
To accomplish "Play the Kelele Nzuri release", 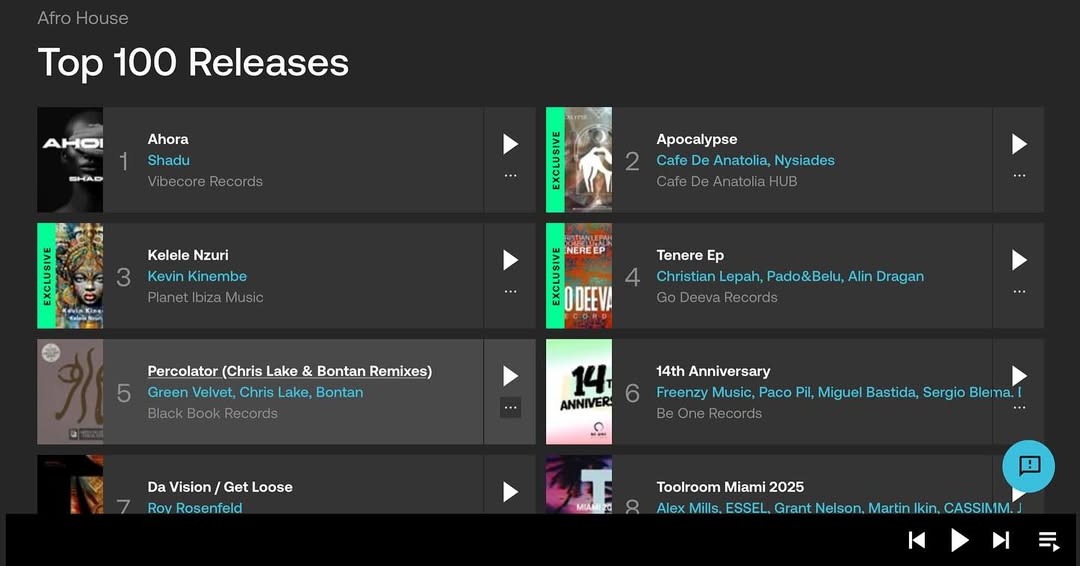I will click(510, 260).
